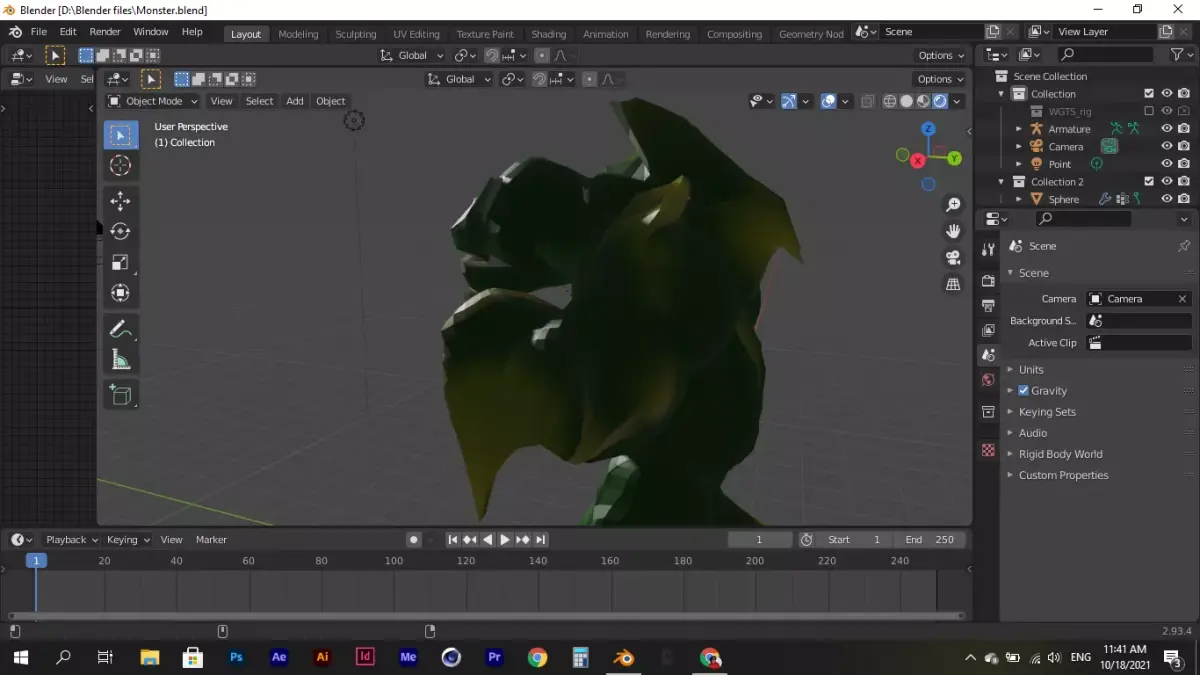The height and width of the screenshot is (675, 1200).
Task: Activate the 3D Cursor tool
Action: [x=121, y=166]
